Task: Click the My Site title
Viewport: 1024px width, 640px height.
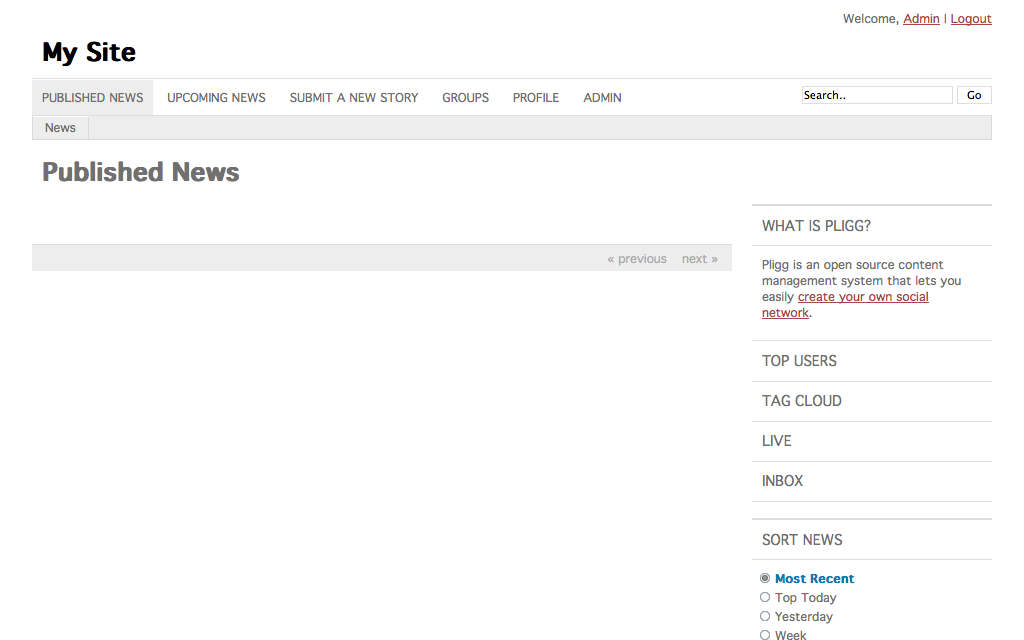Action: pos(89,52)
